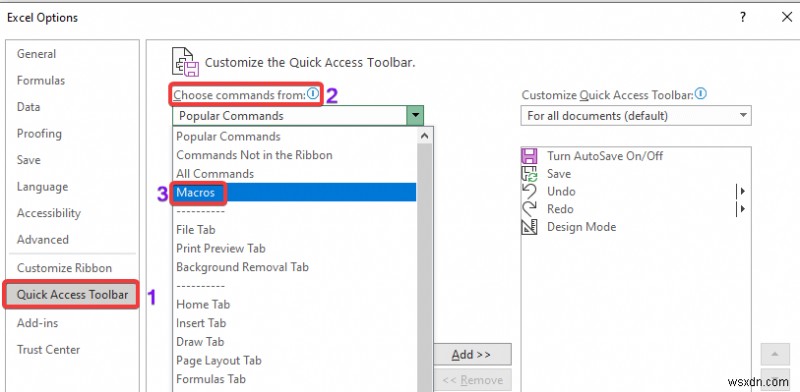Select Draw Tab option

tap(200, 341)
